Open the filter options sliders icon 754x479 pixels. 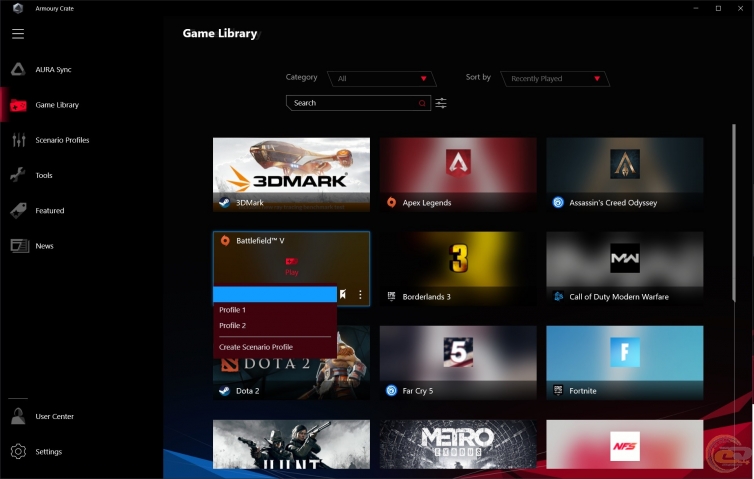(441, 103)
